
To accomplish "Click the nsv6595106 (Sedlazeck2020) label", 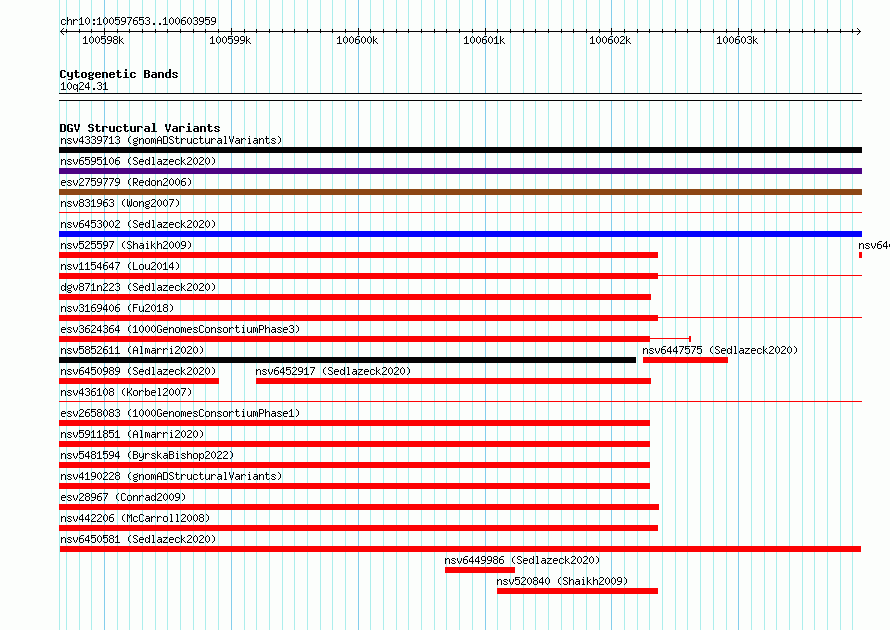I will 138,161.
